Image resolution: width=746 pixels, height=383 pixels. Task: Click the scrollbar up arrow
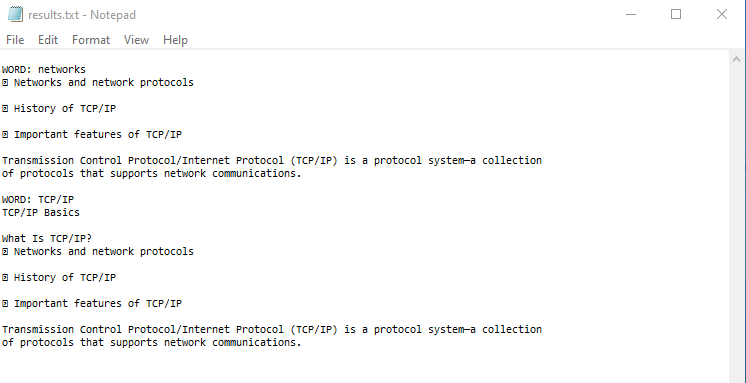click(x=736, y=59)
